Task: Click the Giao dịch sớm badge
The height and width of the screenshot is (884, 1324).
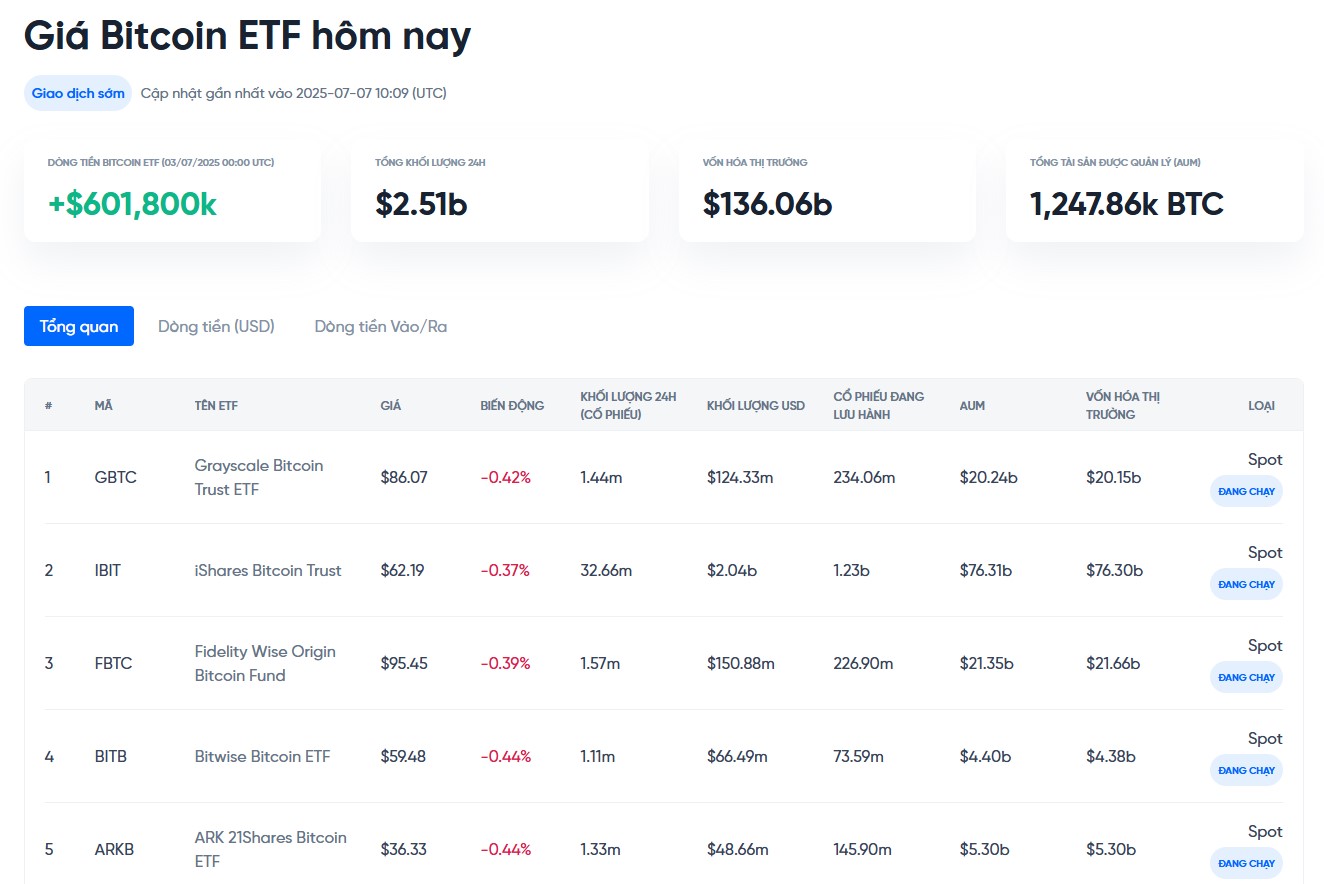Action: 78,93
